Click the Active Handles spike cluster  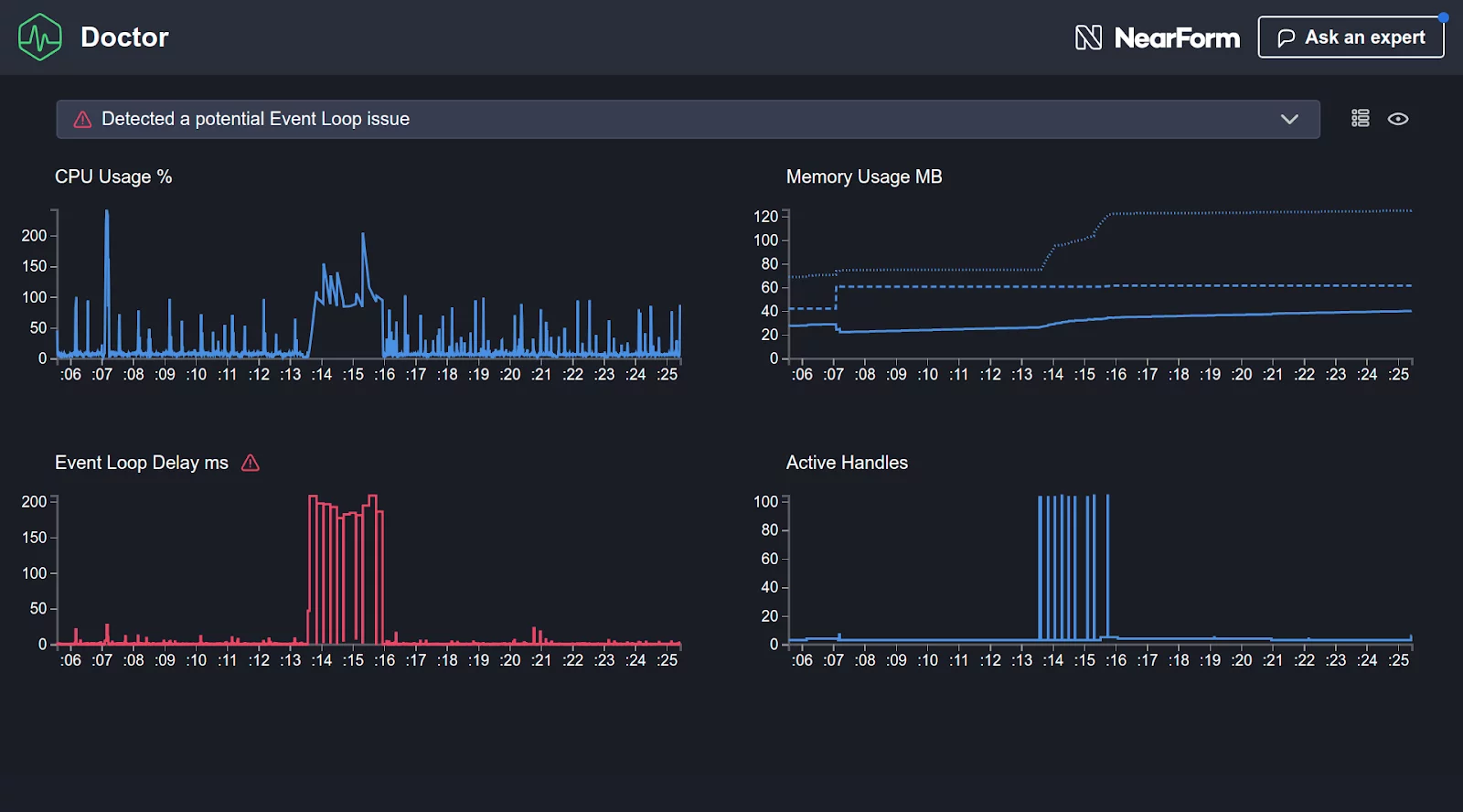[1073, 567]
